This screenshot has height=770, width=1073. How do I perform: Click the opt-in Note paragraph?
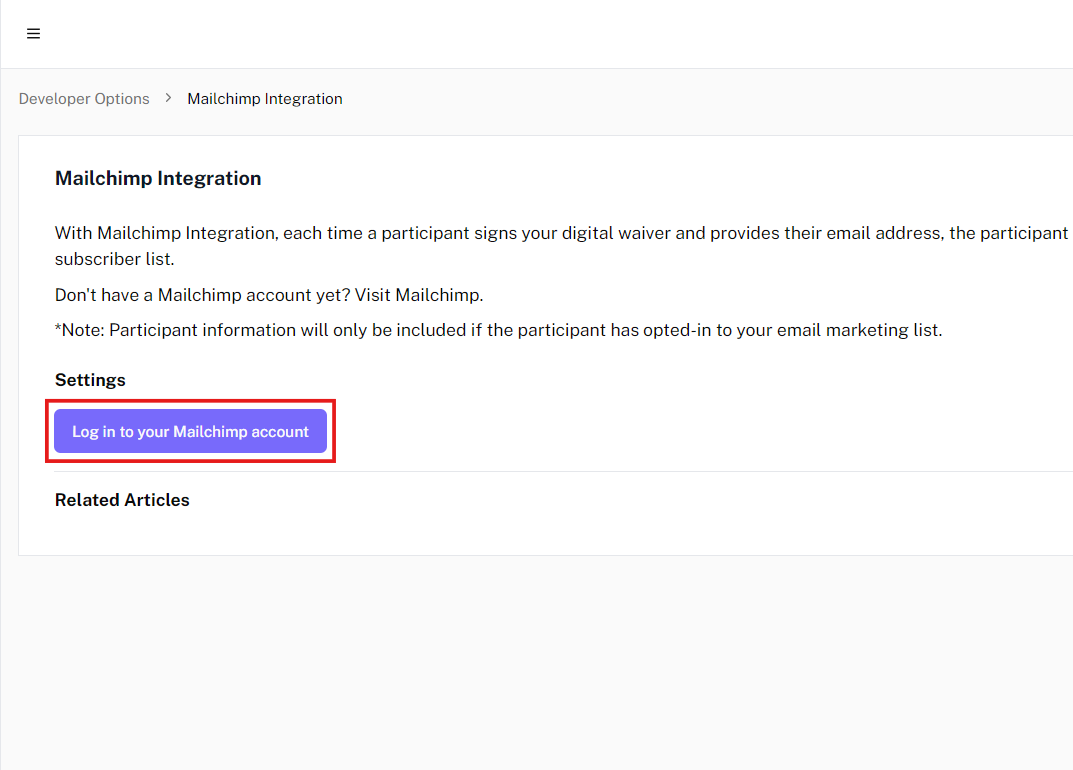(x=498, y=330)
